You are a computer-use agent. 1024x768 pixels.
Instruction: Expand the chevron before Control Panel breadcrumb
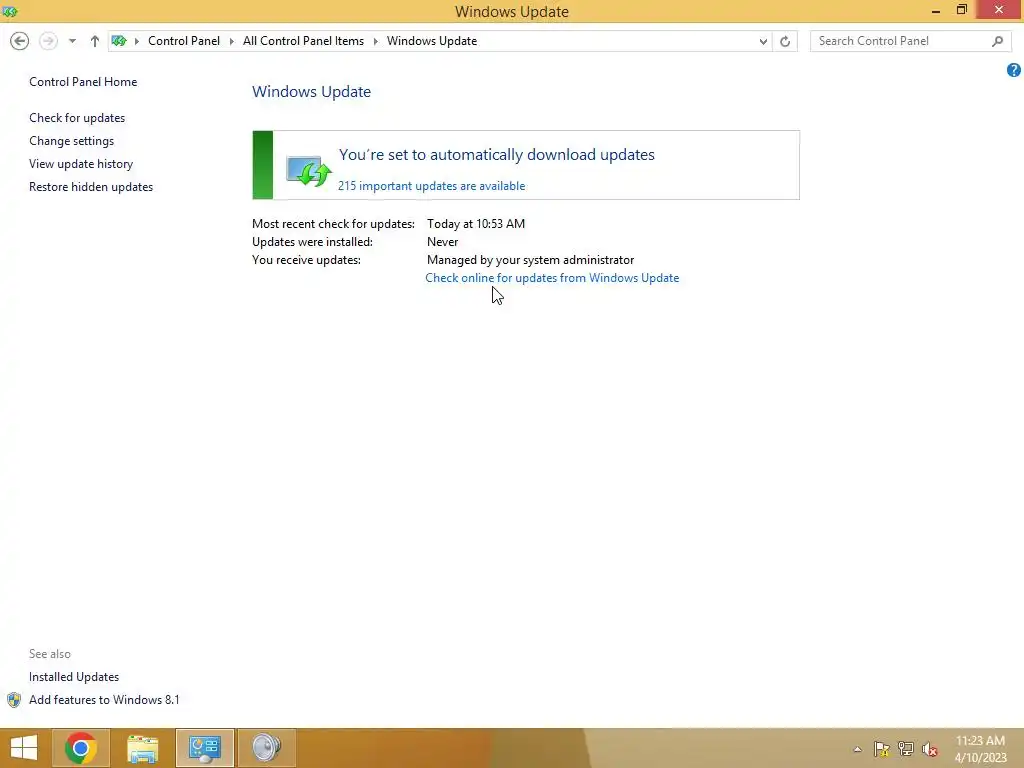pyautogui.click(x=136, y=41)
